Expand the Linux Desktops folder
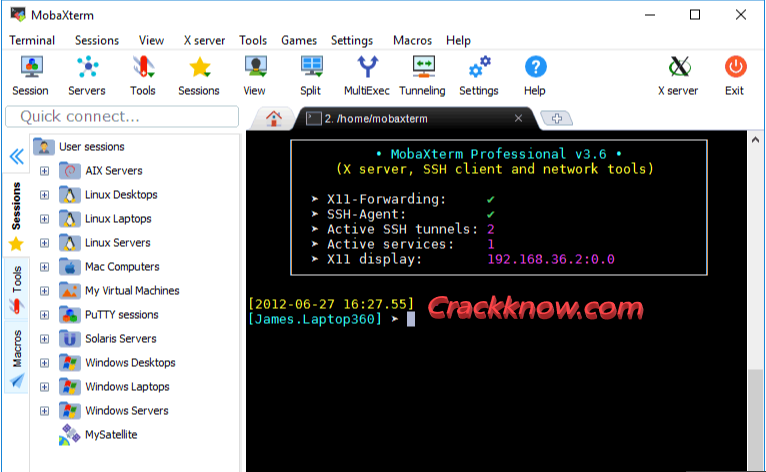766x472 pixels. coord(44,195)
